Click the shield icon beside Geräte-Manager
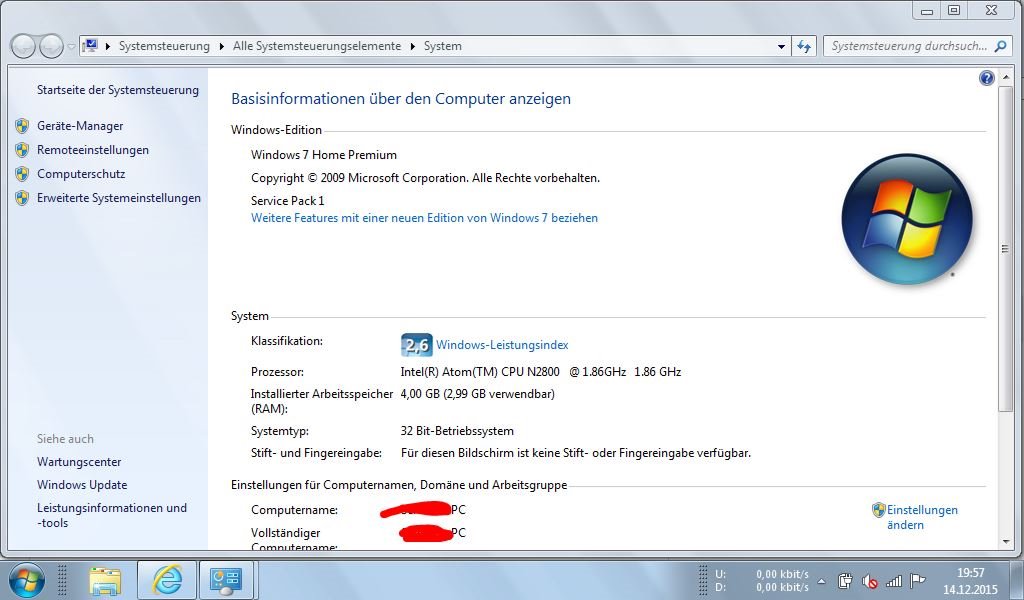 point(22,126)
